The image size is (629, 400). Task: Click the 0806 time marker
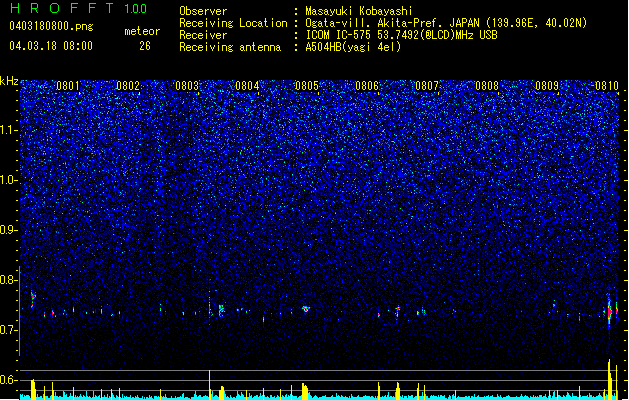pos(367,86)
